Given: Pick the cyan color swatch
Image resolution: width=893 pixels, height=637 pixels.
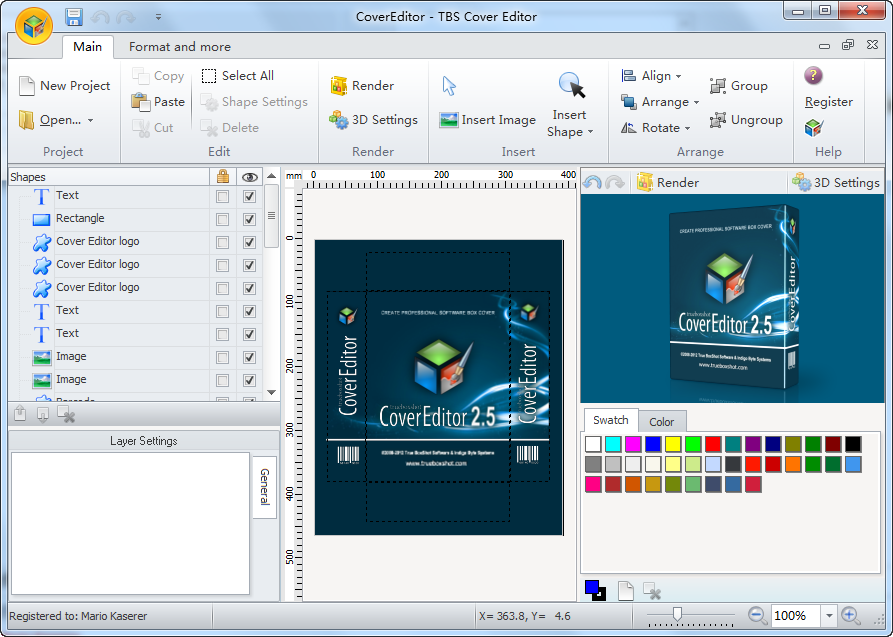Looking at the screenshot, I should coord(613,444).
